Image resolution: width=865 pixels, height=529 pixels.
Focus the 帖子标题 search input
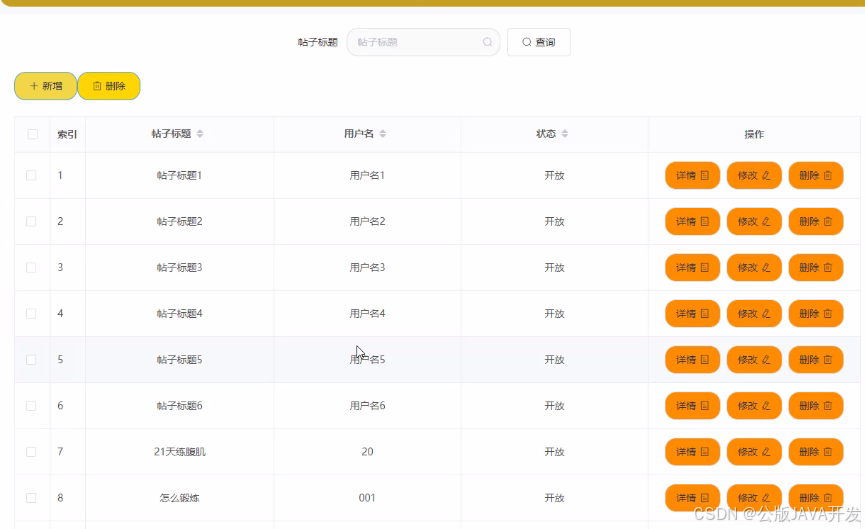[423, 42]
